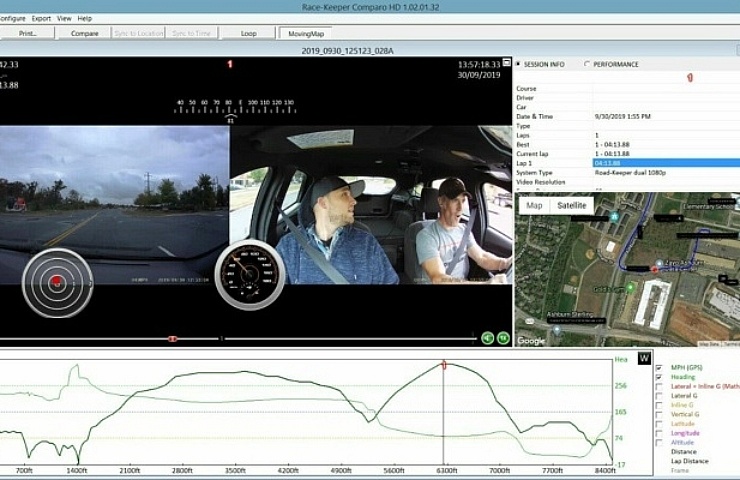Click the System Type value Road-Keeper dual 1080p
The image size is (740, 480).
(x=630, y=173)
